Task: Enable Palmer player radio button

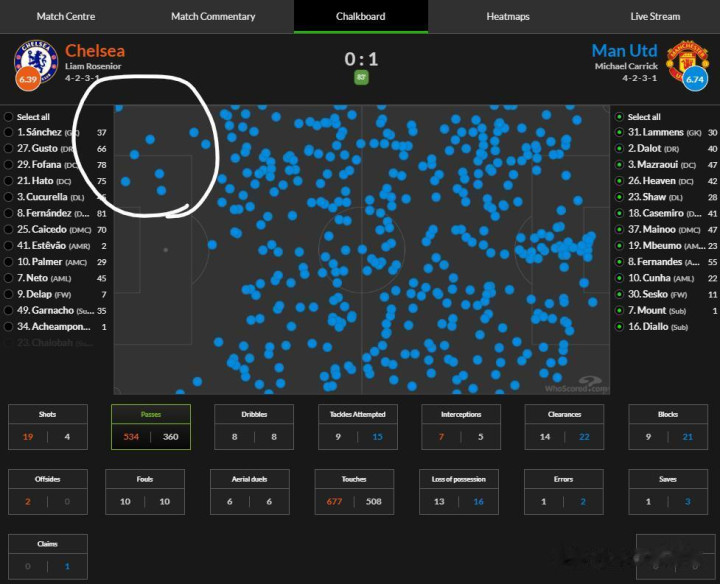Action: point(8,262)
